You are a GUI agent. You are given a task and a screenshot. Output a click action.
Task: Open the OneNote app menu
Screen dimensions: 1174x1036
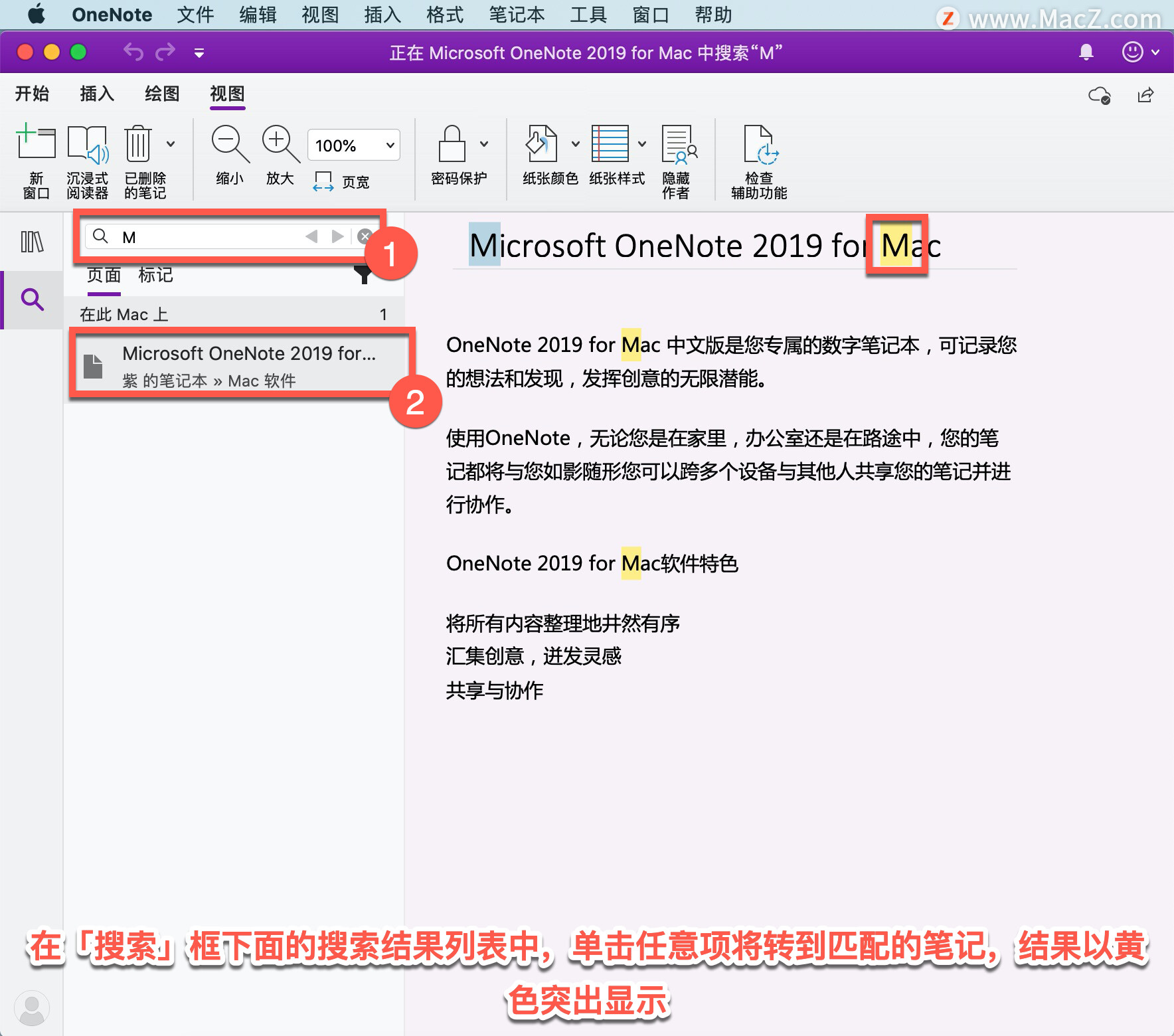(112, 15)
